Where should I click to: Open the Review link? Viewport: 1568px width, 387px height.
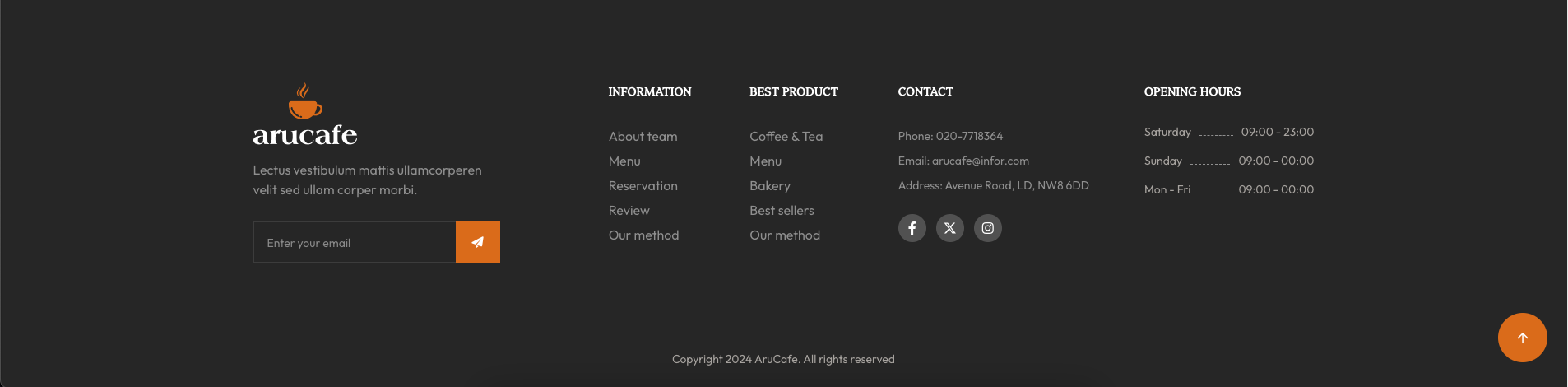[x=629, y=211]
